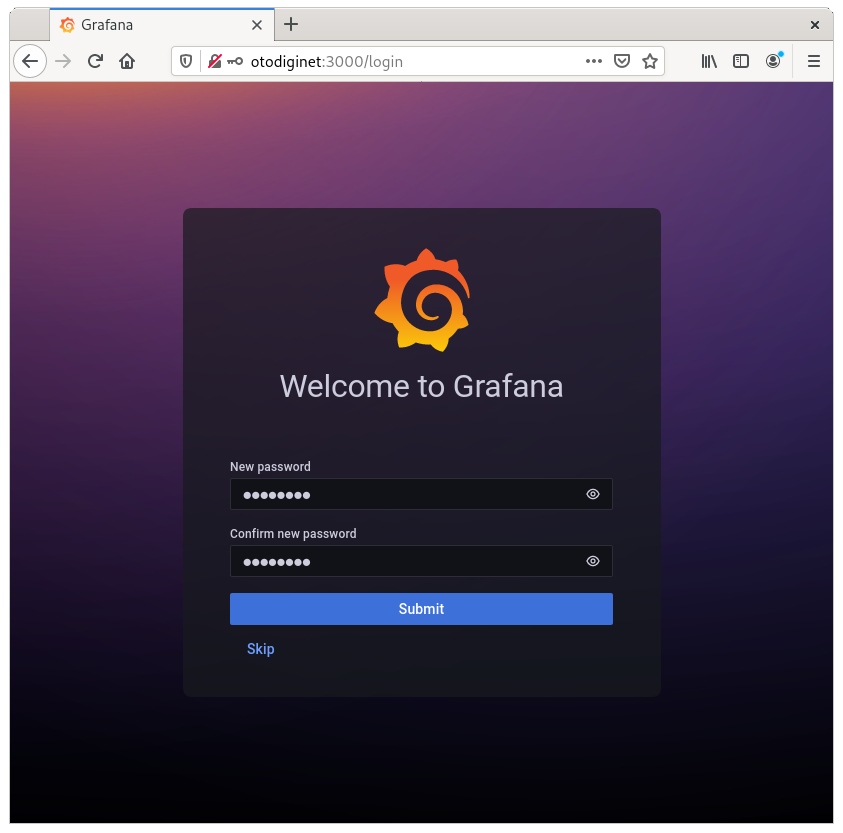The height and width of the screenshot is (833, 843).
Task: Focus the Confirm new password field
Action: point(421,561)
